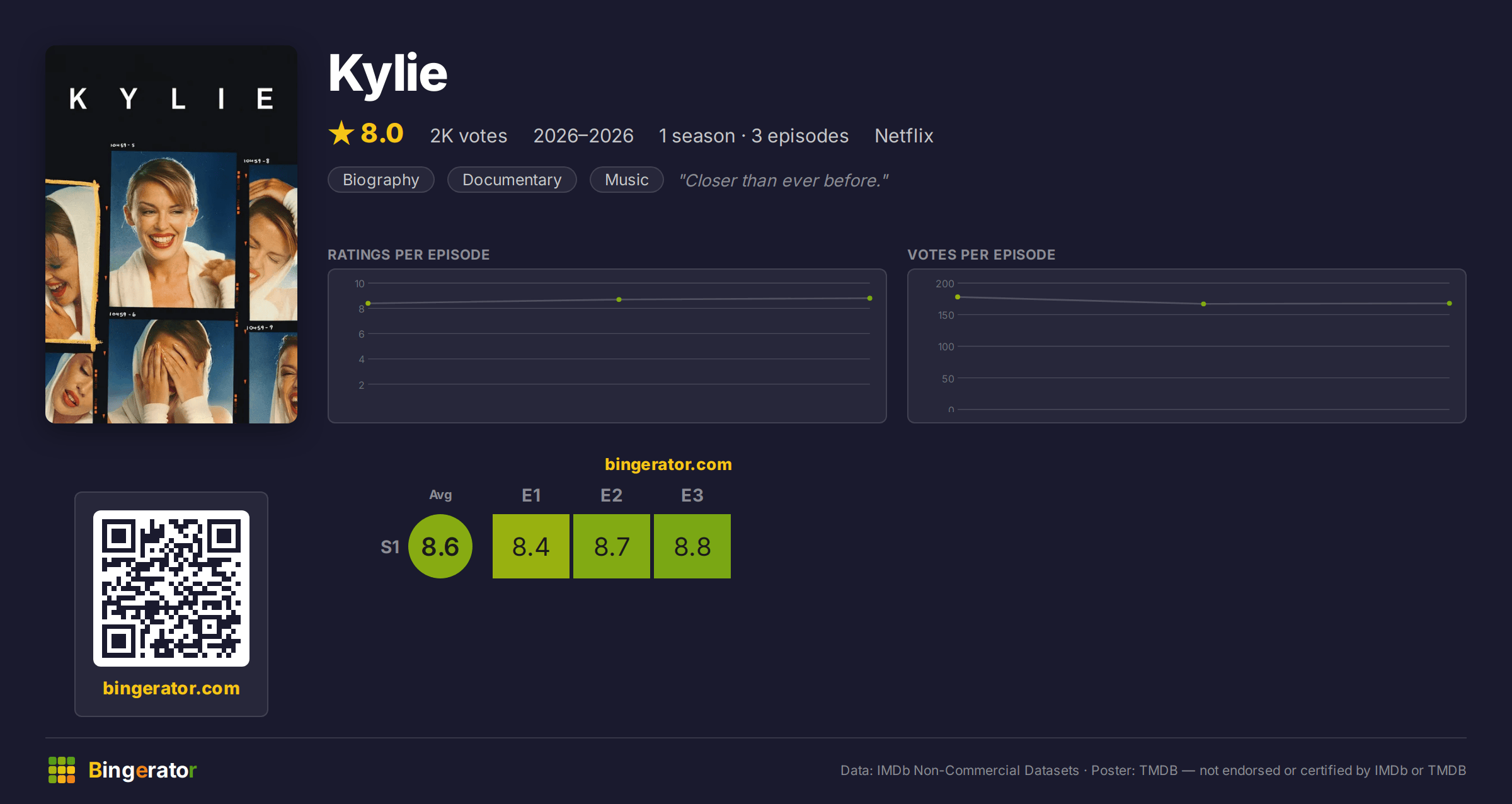Click the Bingerator grid logo icon
The width and height of the screenshot is (1512, 804).
62,770
